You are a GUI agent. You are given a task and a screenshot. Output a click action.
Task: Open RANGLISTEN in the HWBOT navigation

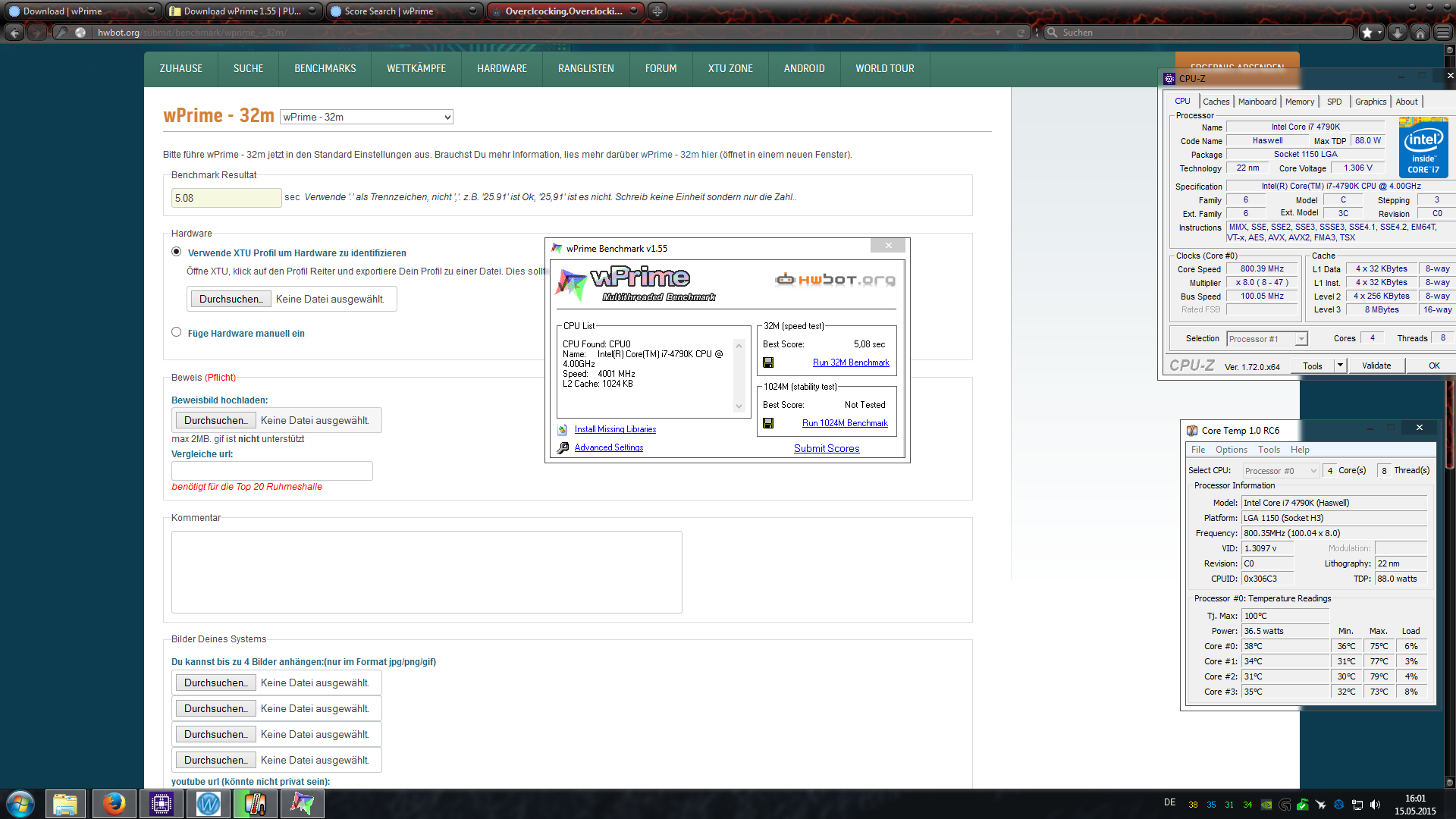(586, 68)
